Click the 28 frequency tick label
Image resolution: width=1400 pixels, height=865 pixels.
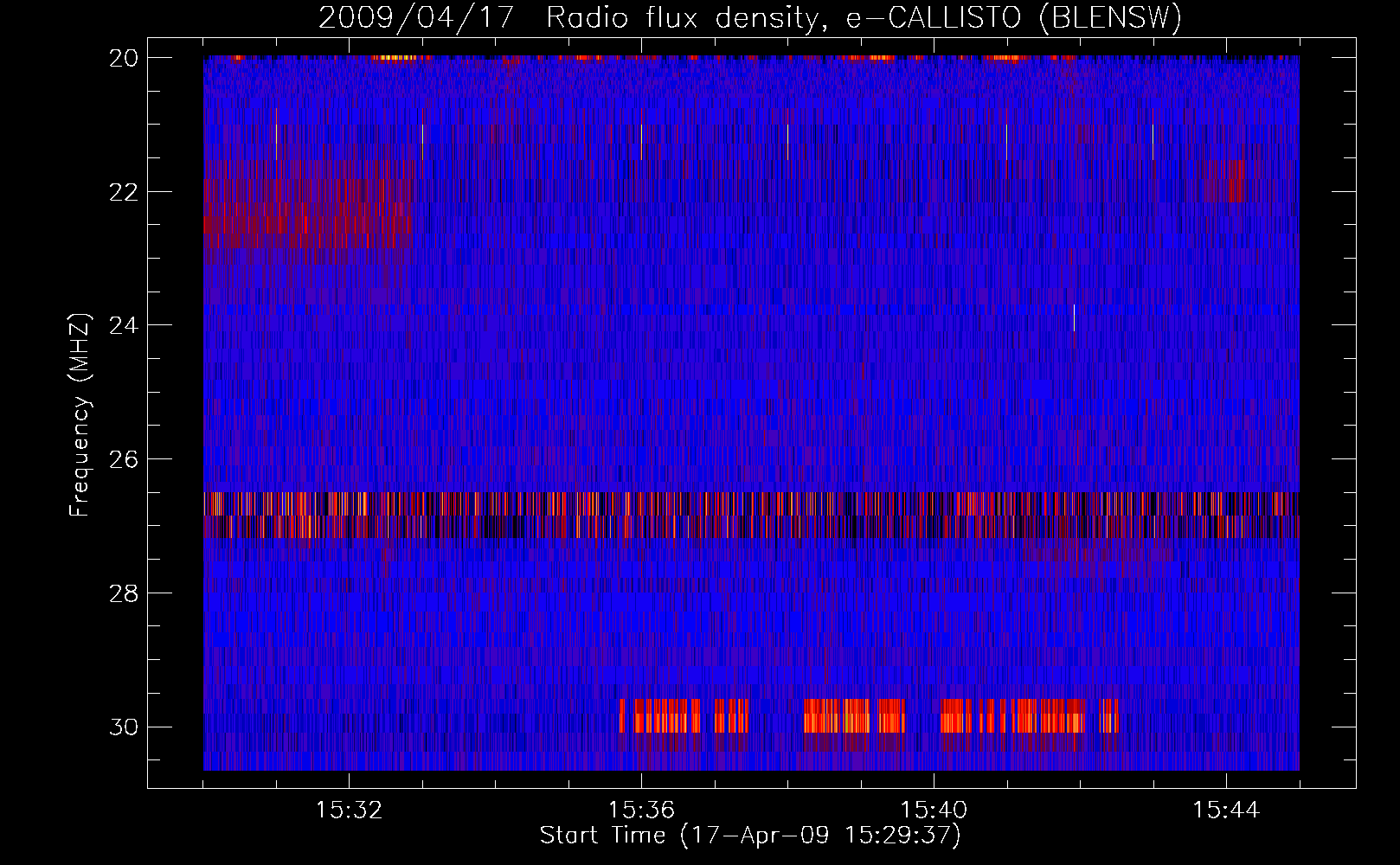tap(124, 593)
